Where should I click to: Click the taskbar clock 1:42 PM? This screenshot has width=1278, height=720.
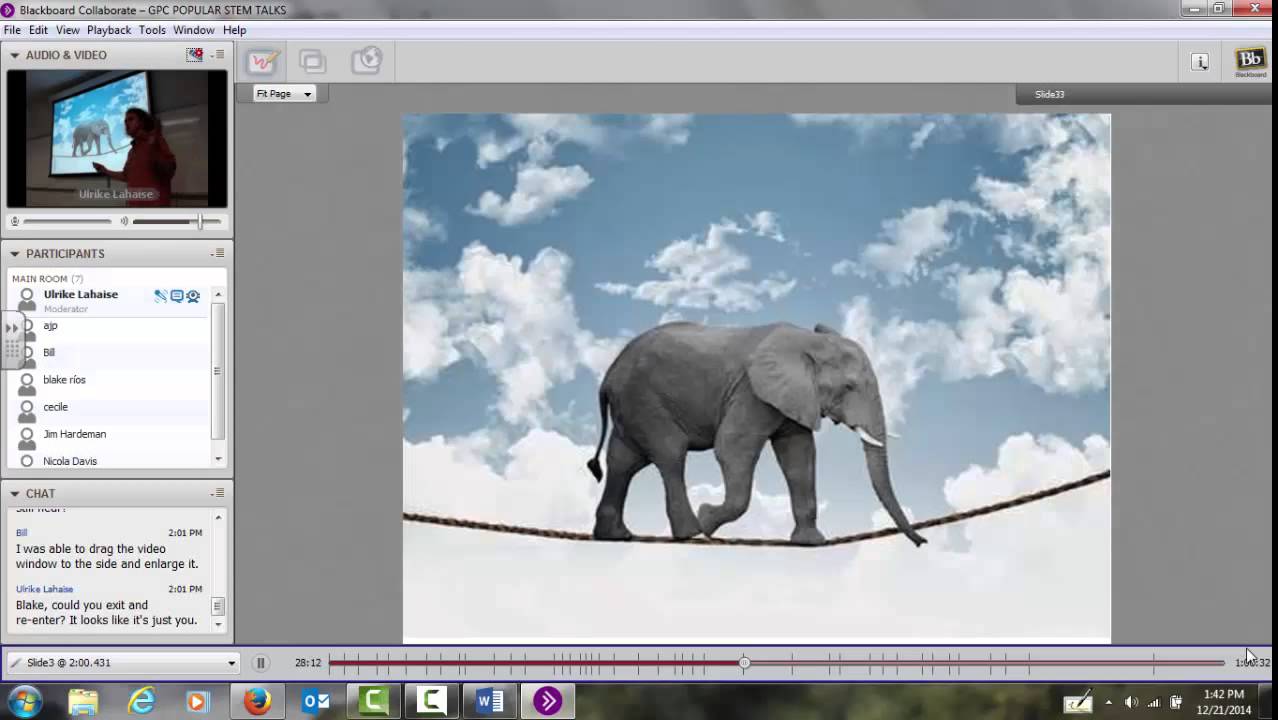pos(1224,694)
